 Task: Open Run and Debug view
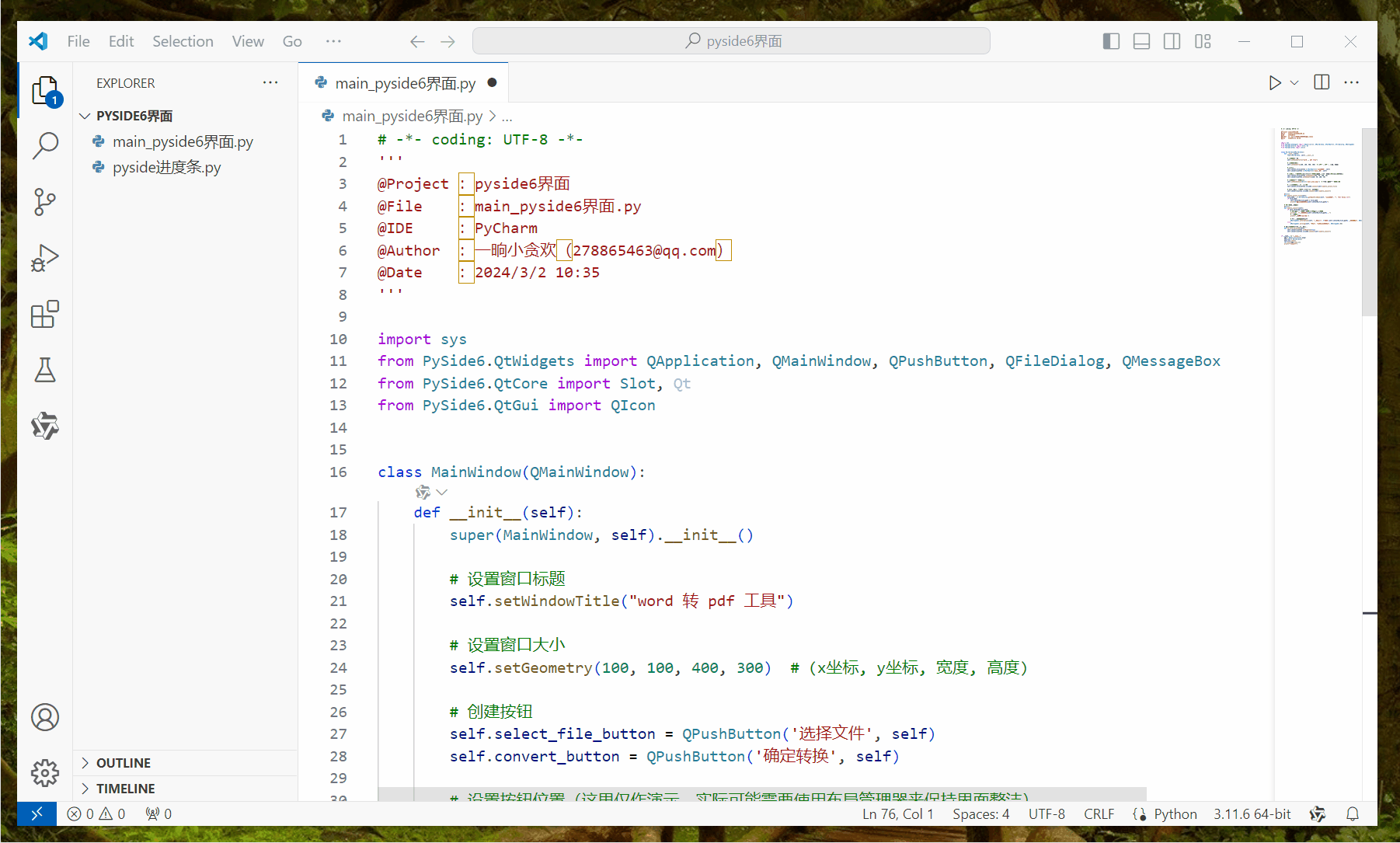(x=45, y=257)
